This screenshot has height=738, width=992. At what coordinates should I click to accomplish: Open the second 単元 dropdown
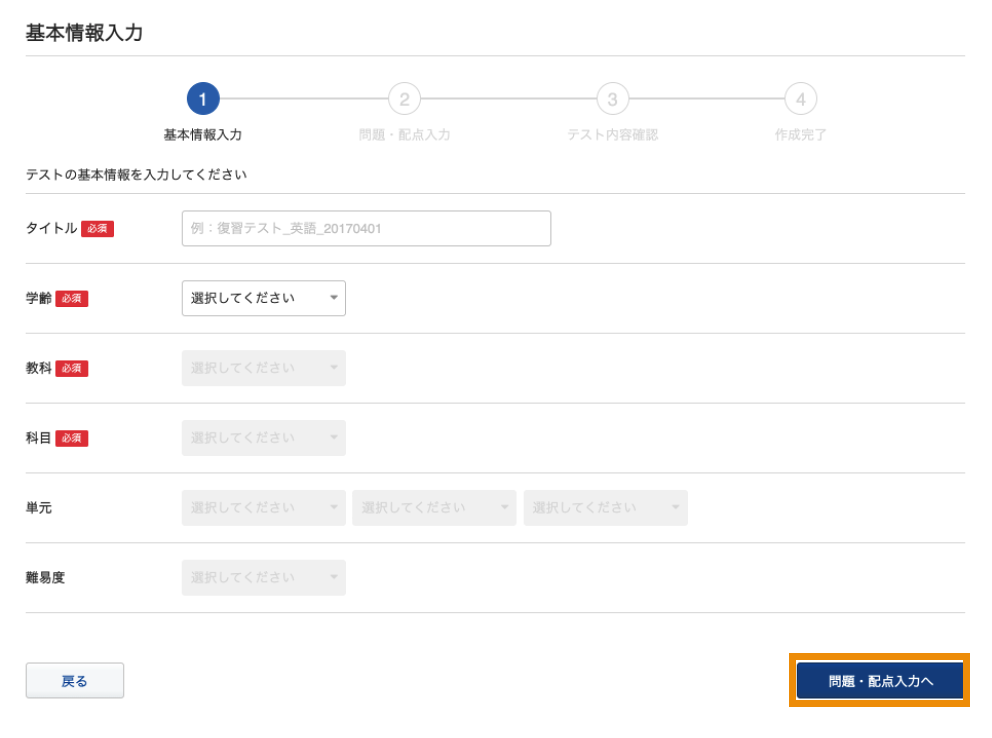pos(434,508)
